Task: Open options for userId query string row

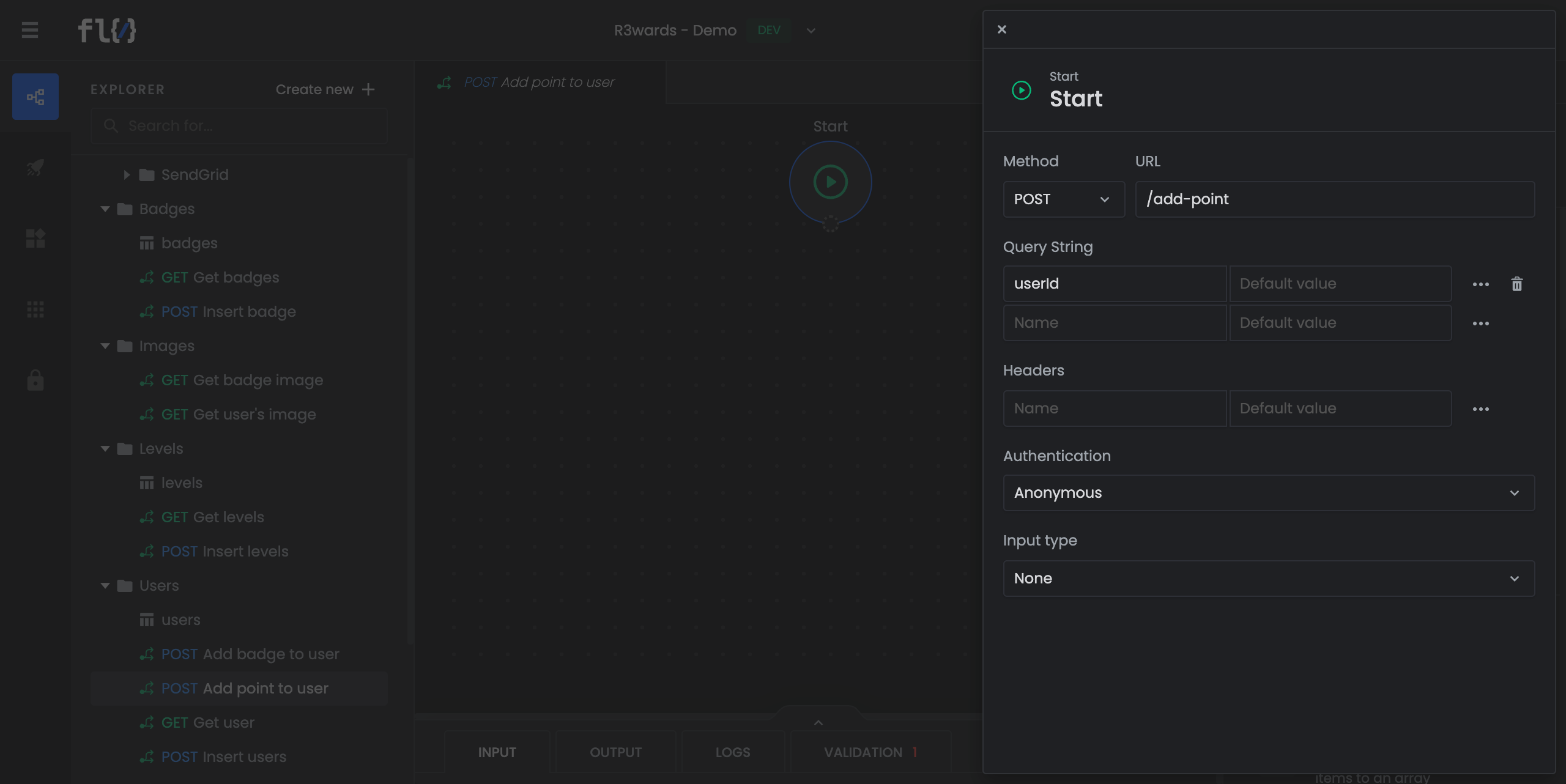Action: click(x=1481, y=284)
